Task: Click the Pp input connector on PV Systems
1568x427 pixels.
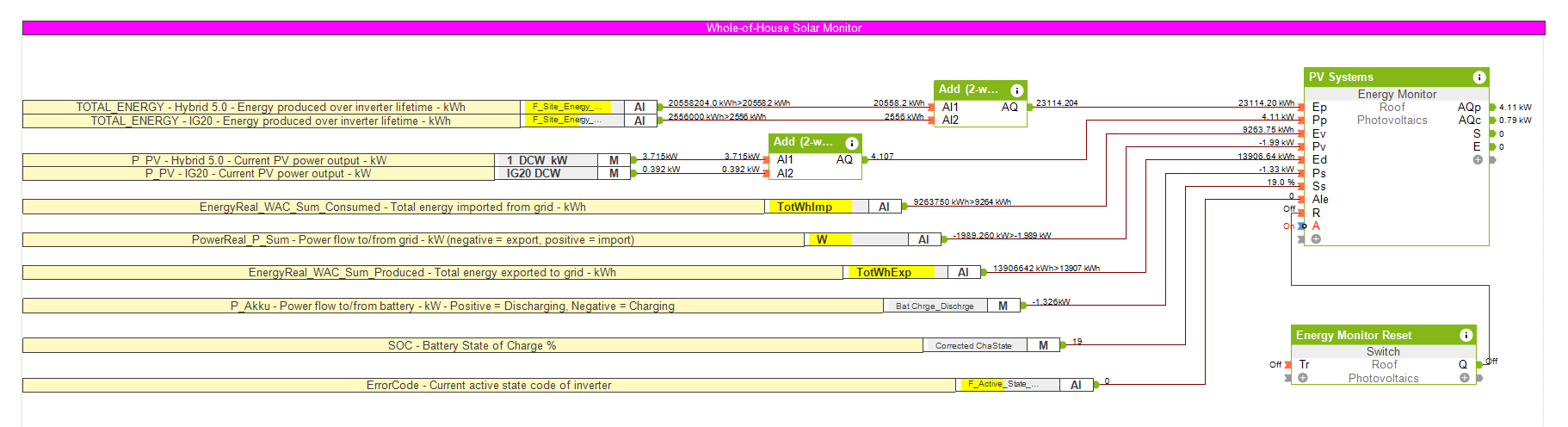Action: click(x=1301, y=121)
